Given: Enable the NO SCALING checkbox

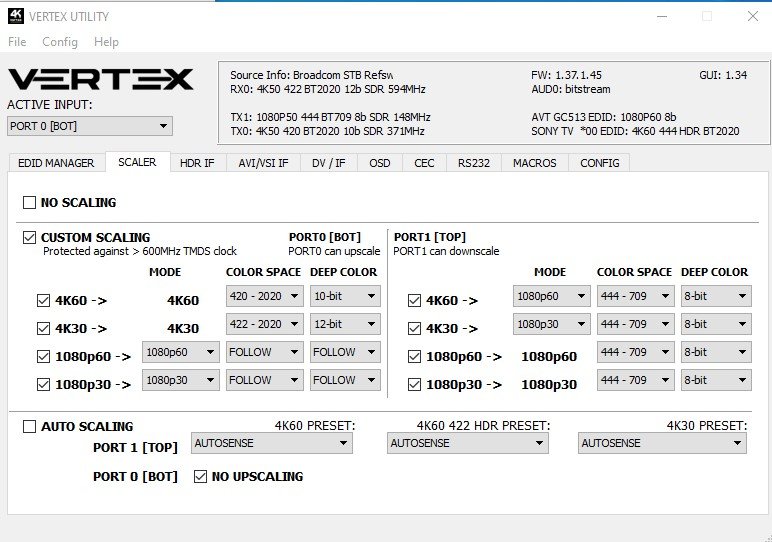Looking at the screenshot, I should 29,203.
